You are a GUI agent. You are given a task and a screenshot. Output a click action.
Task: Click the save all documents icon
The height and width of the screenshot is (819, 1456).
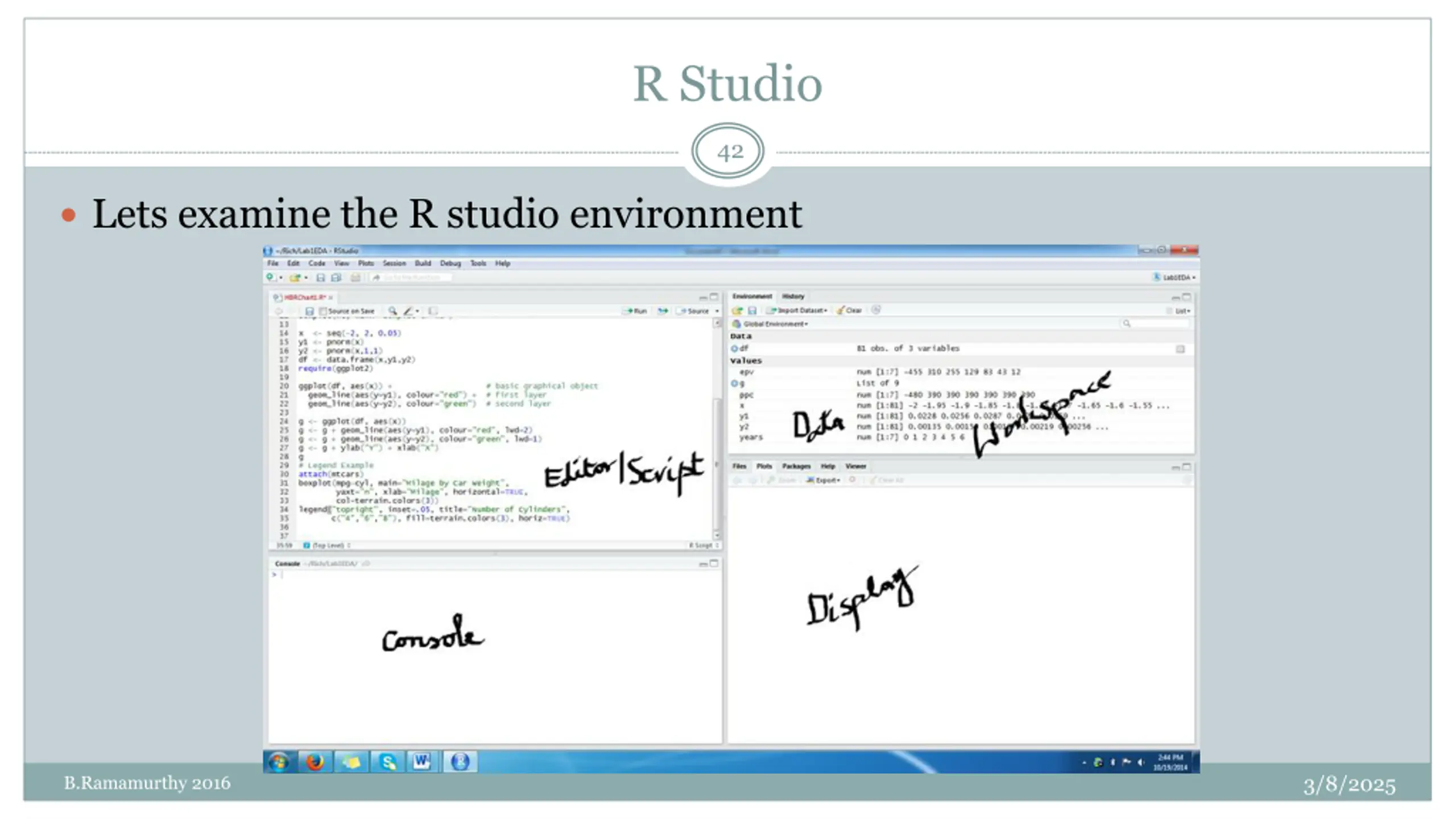click(336, 278)
